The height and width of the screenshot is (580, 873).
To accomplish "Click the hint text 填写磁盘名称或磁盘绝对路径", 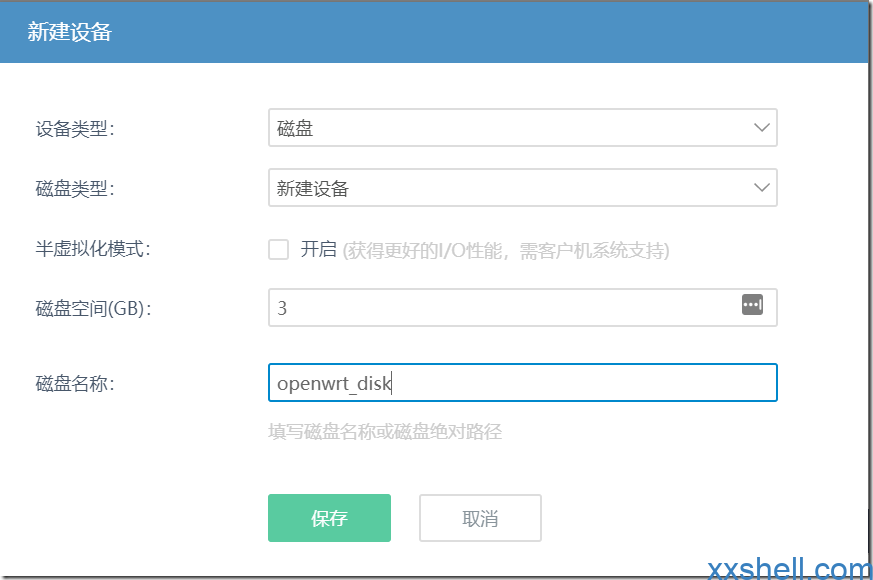I will (385, 431).
